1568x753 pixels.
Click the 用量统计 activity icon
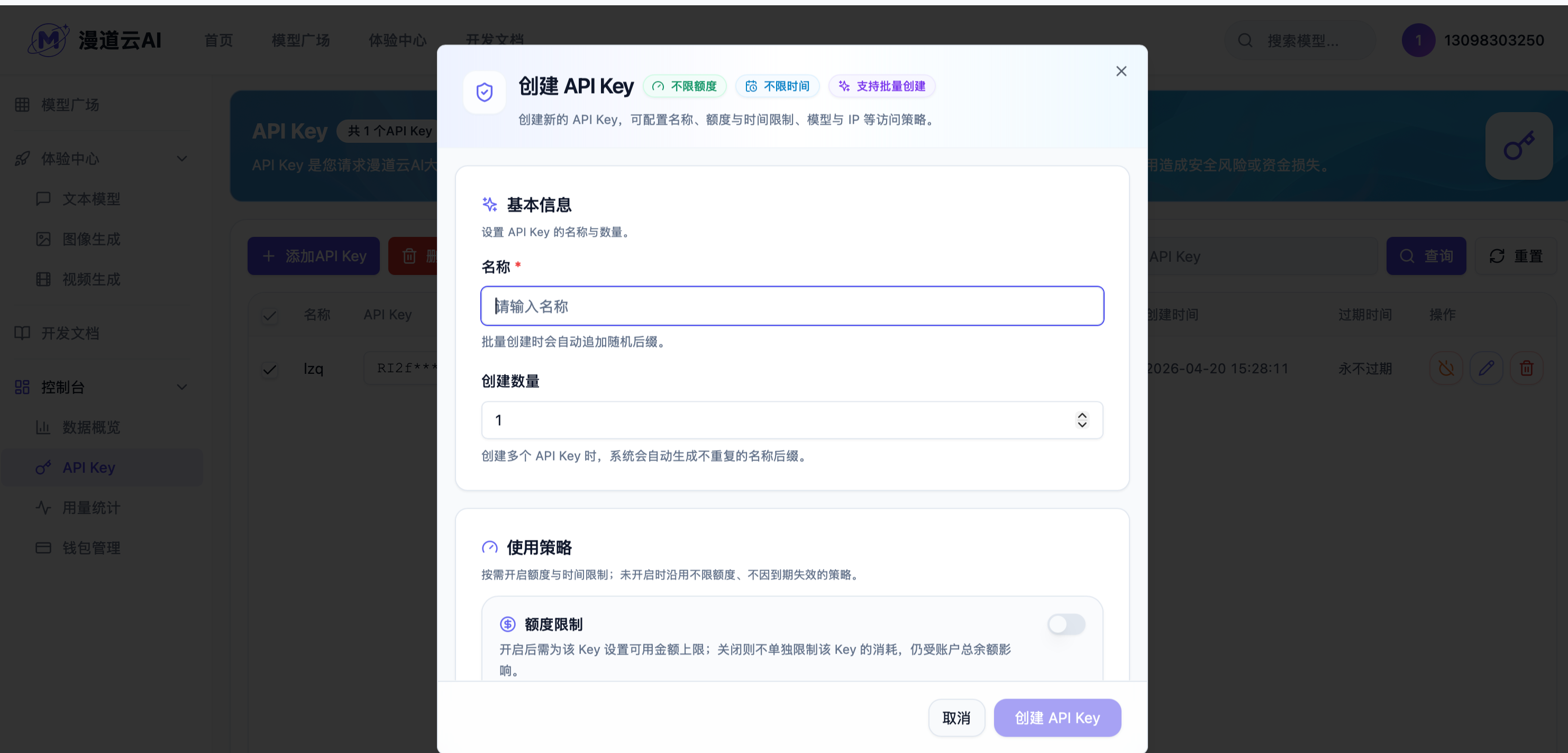[43, 508]
